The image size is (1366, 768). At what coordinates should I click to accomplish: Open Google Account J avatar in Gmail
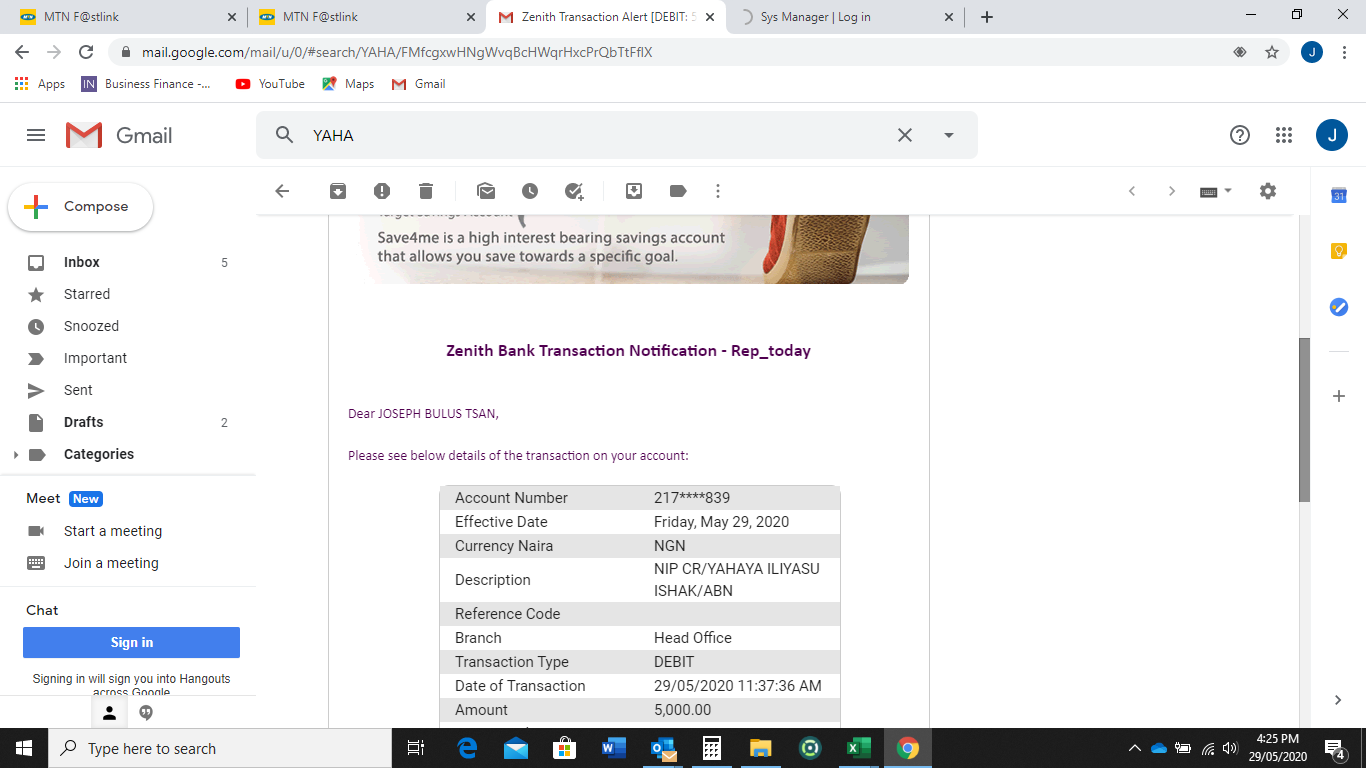point(1332,135)
